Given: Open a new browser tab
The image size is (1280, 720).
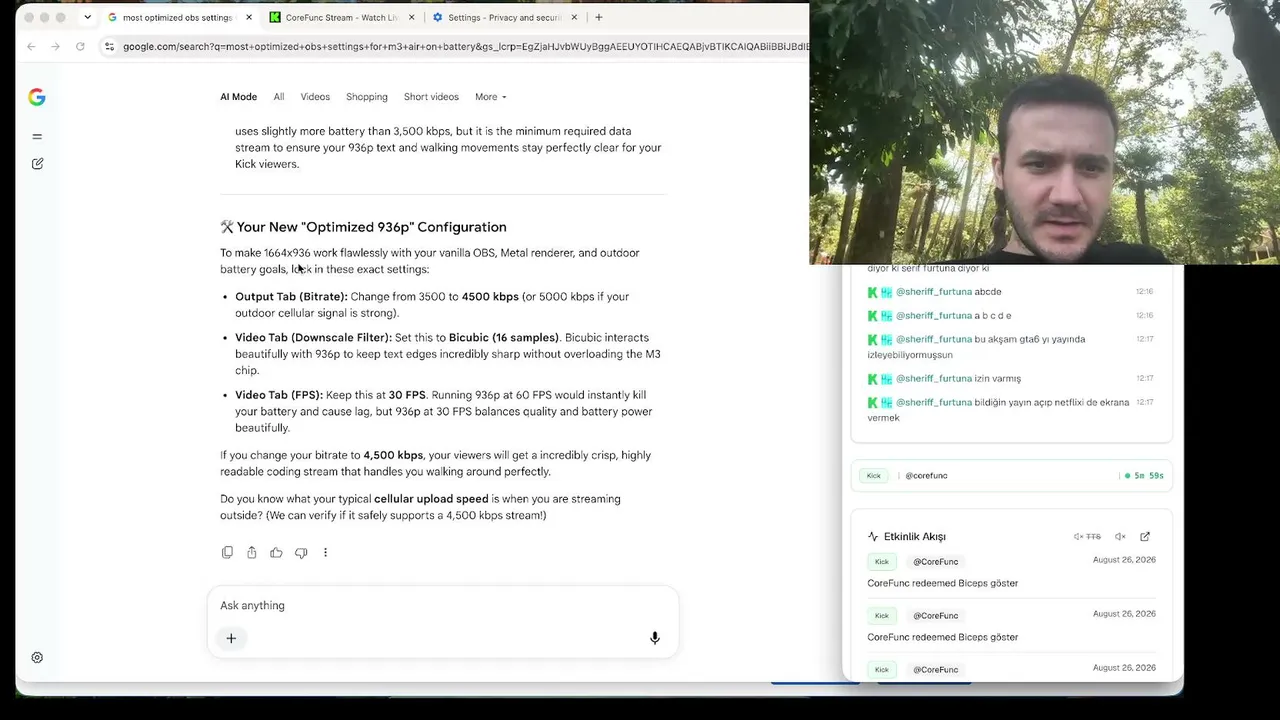Looking at the screenshot, I should click(x=598, y=17).
